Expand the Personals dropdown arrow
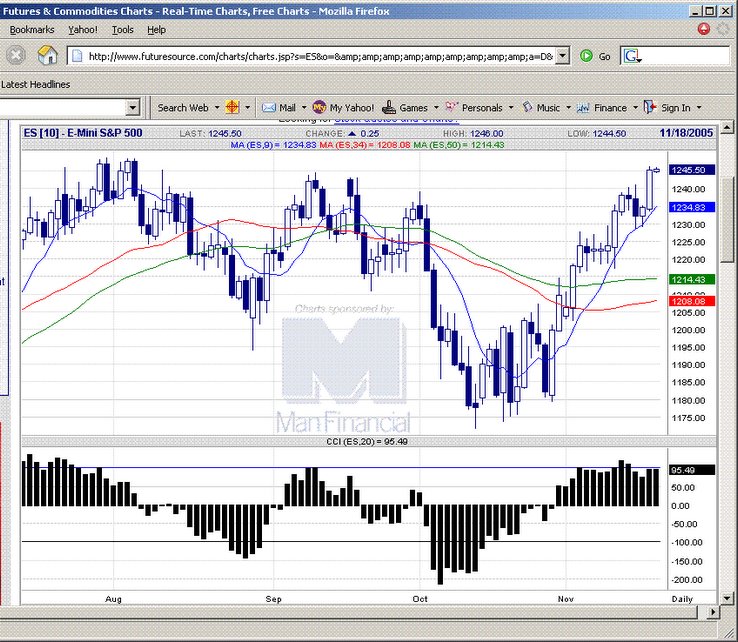This screenshot has height=642, width=738. click(511, 108)
